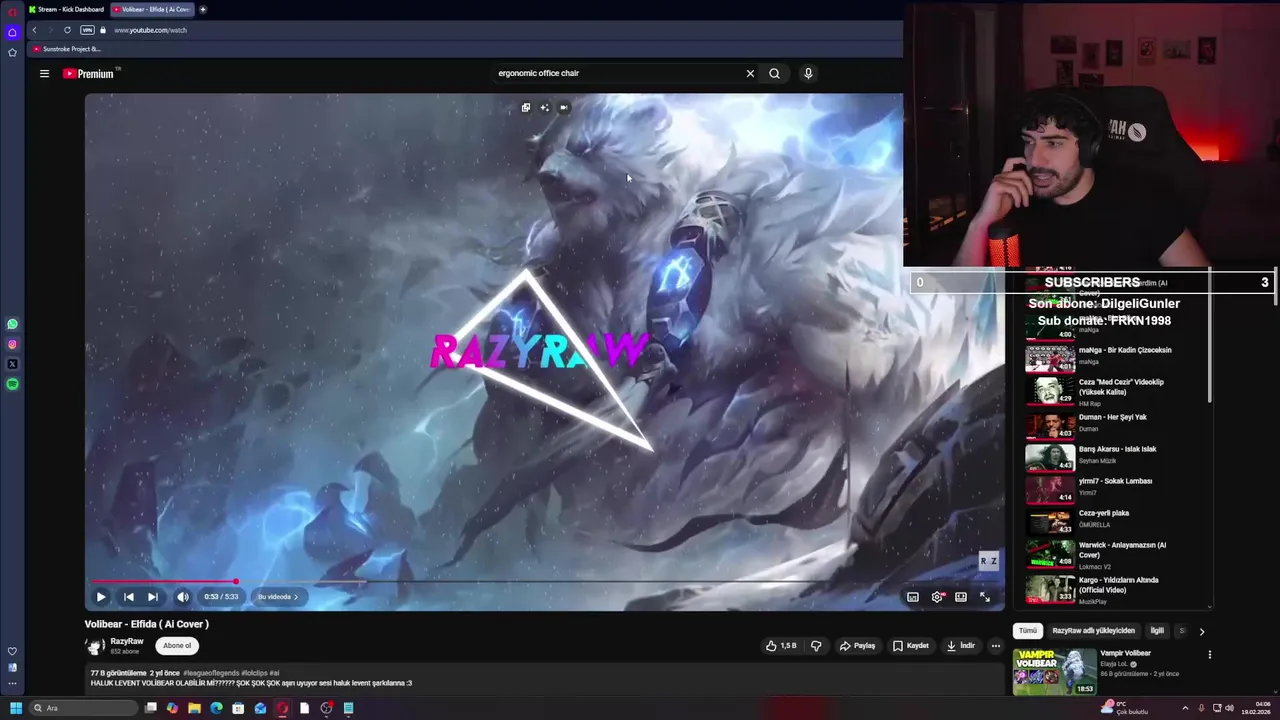Open the 'Sunstroke Project' bookmark
1280x720 pixels.
point(67,49)
